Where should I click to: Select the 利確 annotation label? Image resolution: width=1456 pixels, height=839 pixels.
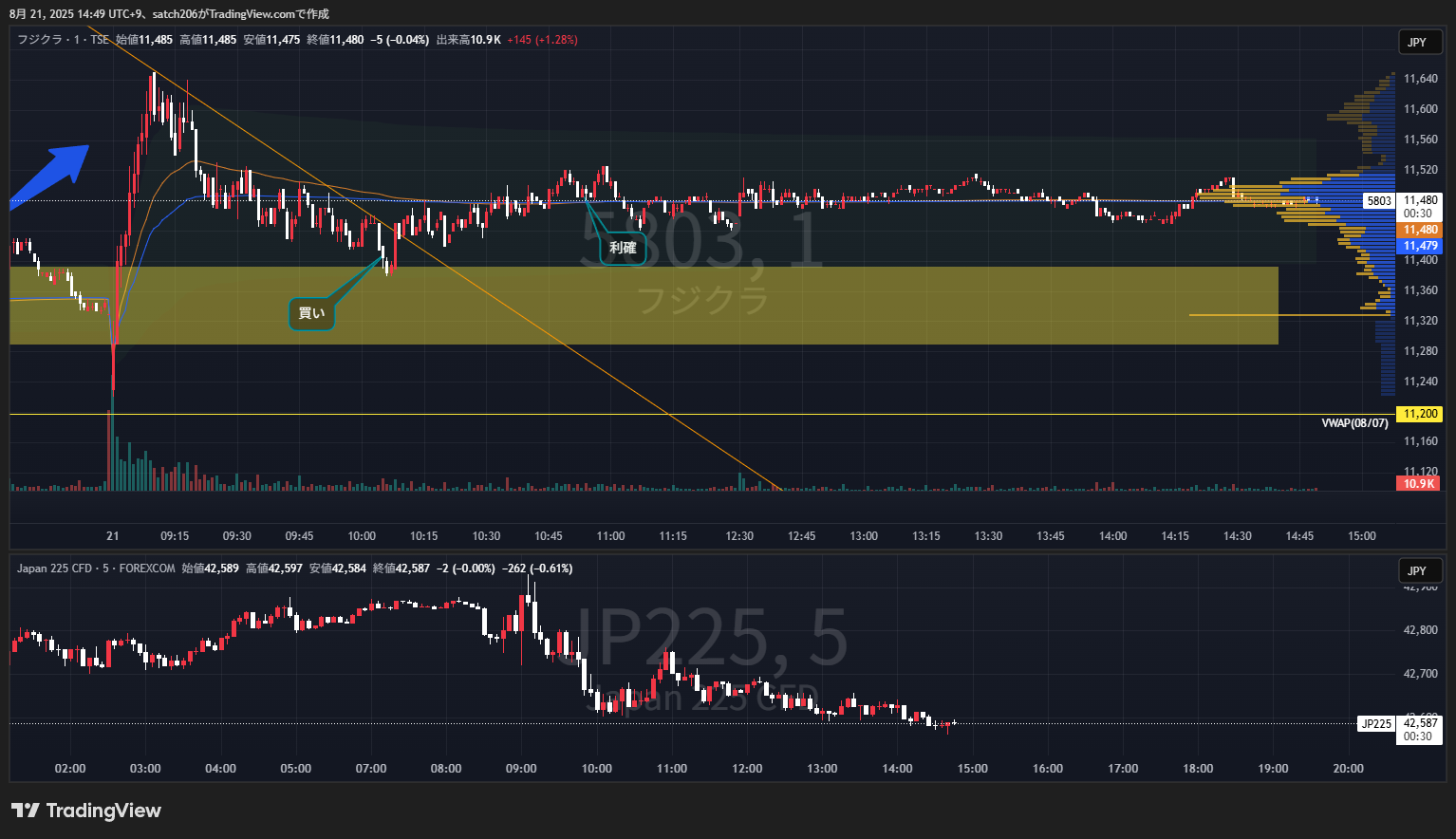pyautogui.click(x=623, y=248)
